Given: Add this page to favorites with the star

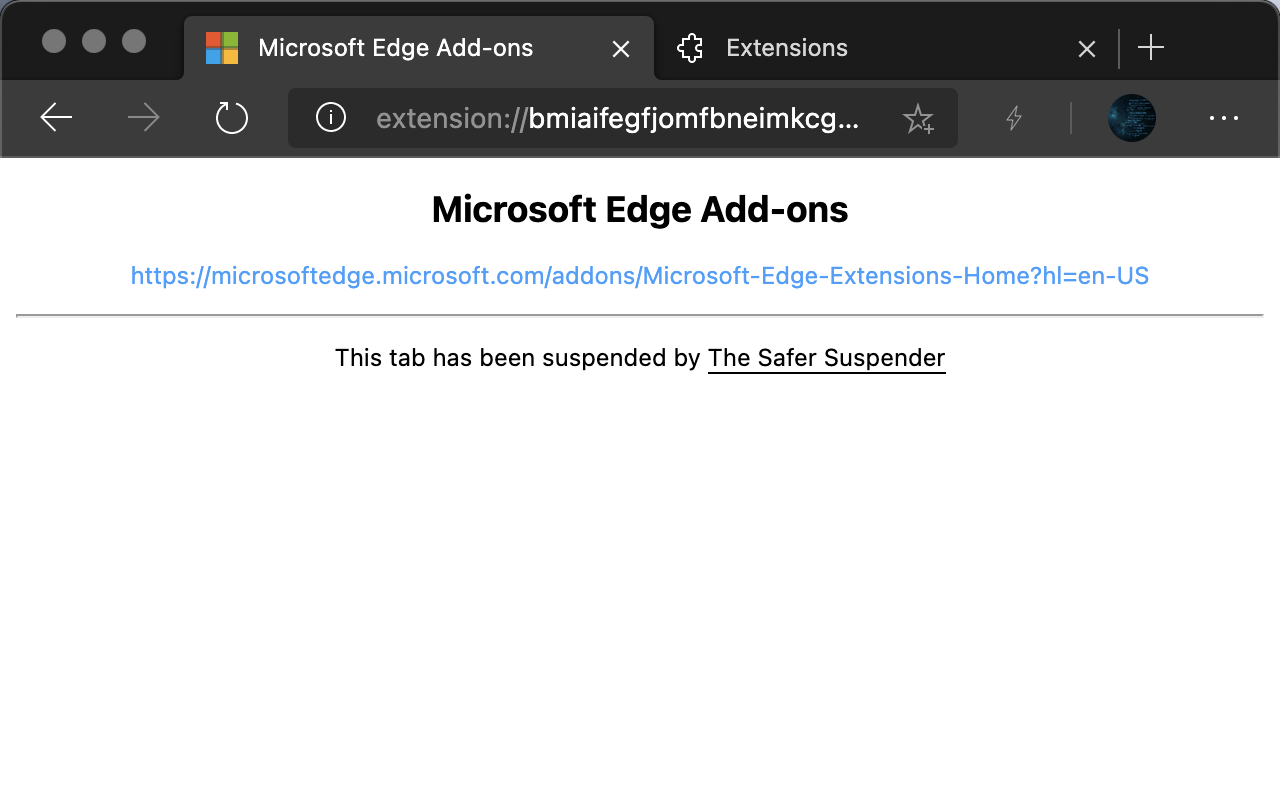Looking at the screenshot, I should point(917,119).
